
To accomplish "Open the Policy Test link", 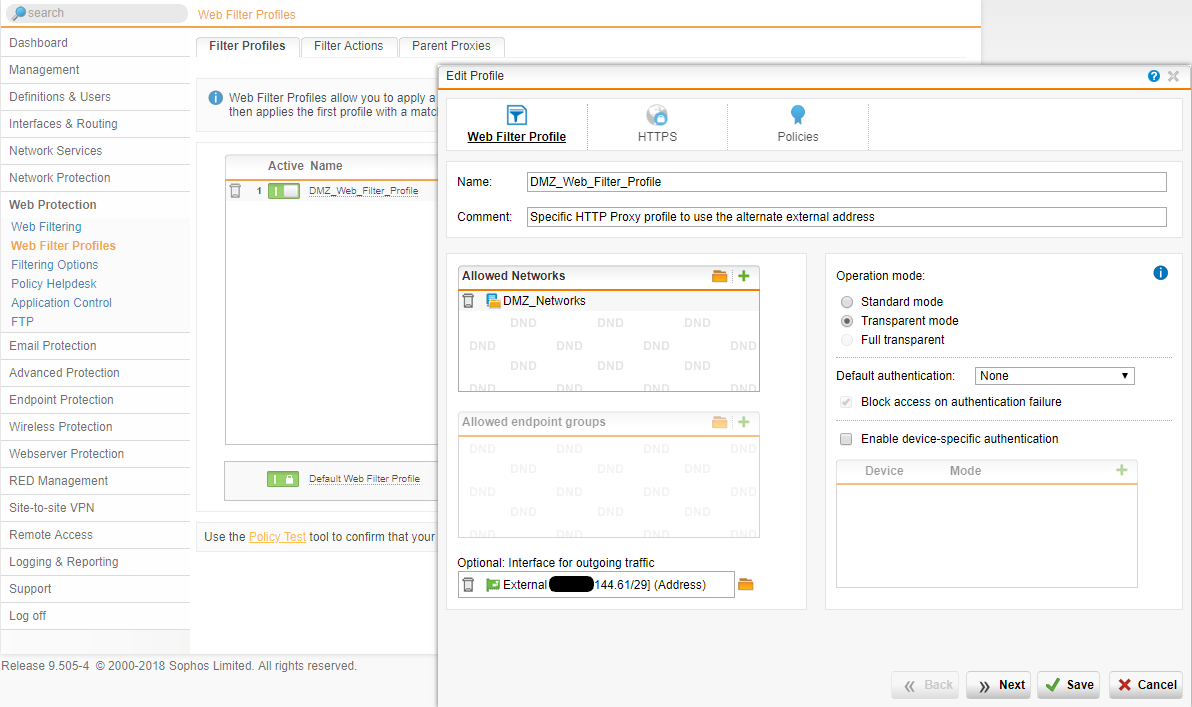I will (277, 537).
